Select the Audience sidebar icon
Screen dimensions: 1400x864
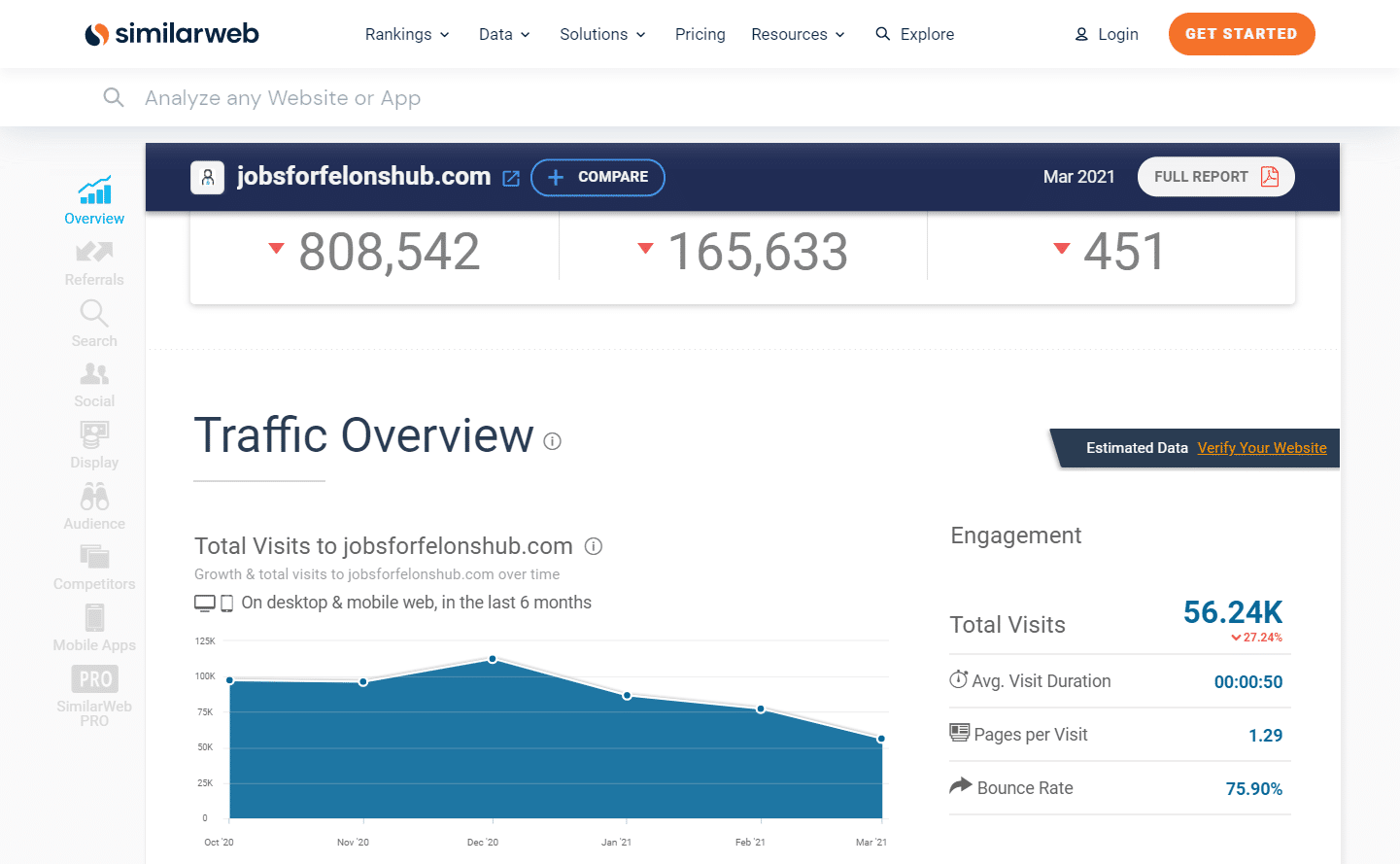pyautogui.click(x=93, y=498)
